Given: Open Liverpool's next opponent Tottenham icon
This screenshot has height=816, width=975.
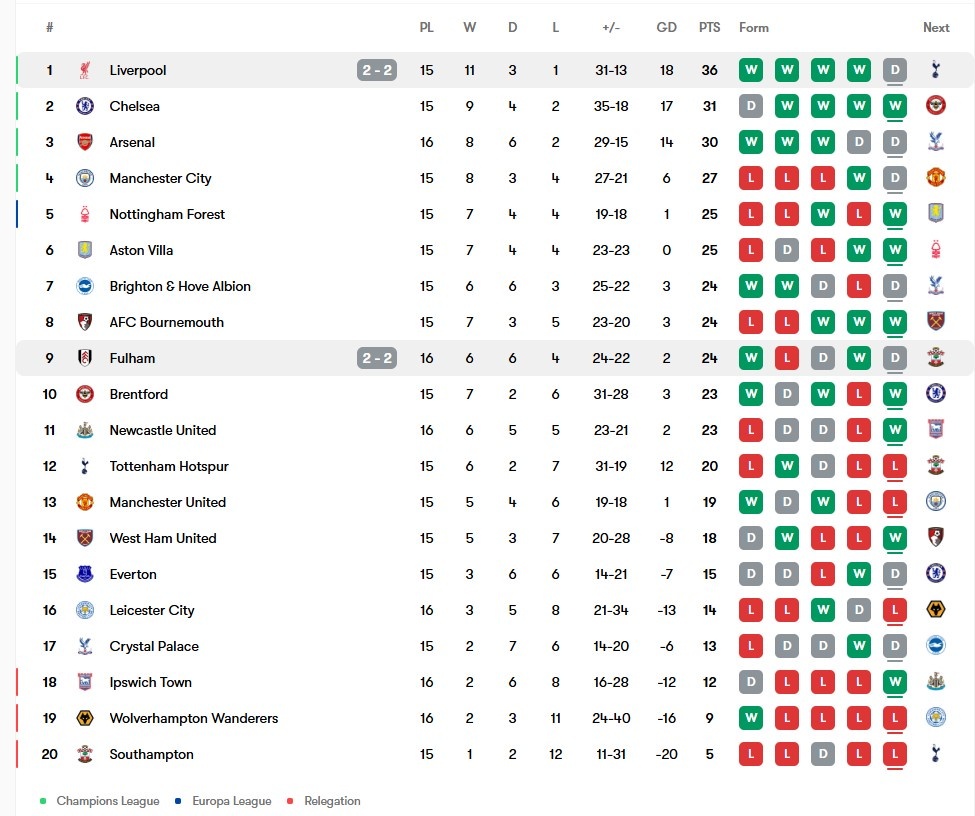Looking at the screenshot, I should click(x=935, y=70).
